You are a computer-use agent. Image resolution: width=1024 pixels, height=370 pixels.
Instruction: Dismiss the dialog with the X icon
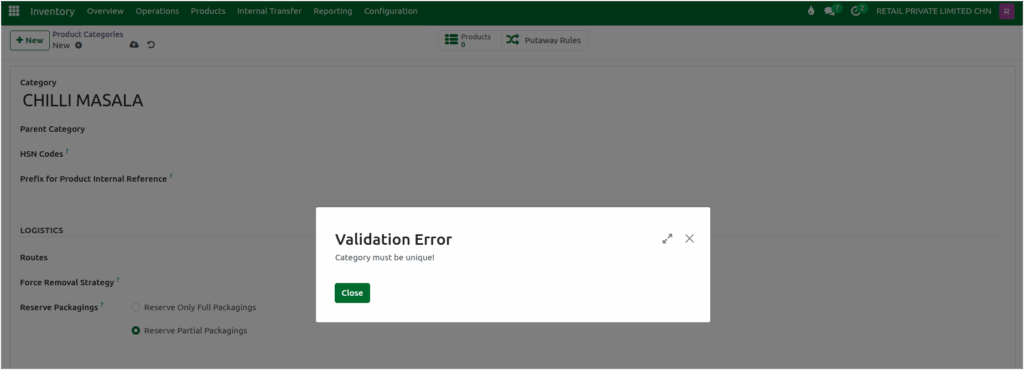click(689, 238)
